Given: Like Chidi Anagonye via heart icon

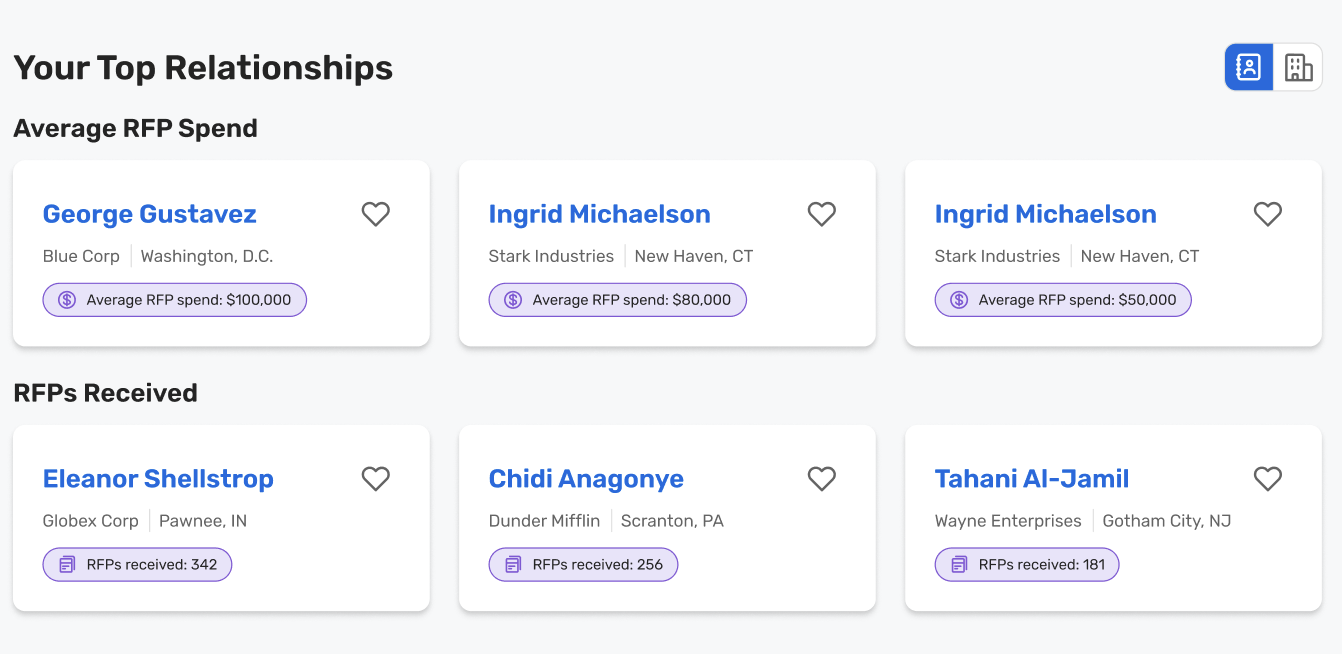Looking at the screenshot, I should pos(821,479).
